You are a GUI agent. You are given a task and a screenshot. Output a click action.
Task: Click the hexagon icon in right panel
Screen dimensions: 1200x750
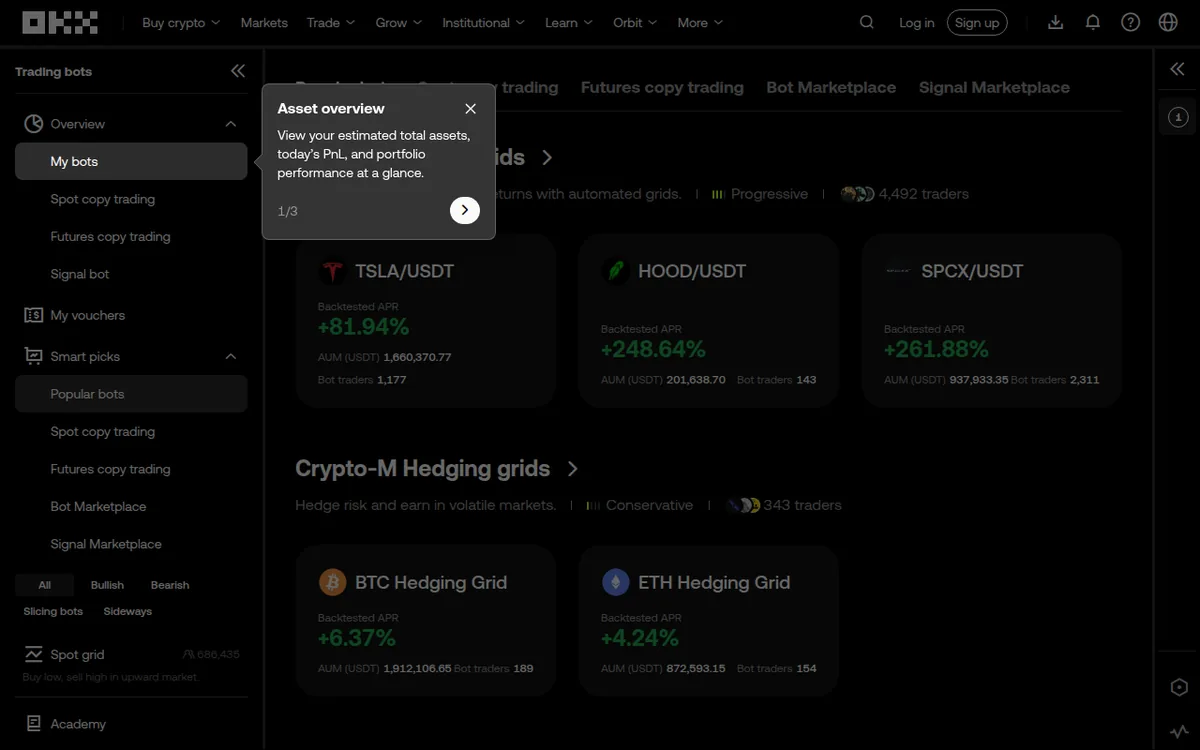(1179, 688)
